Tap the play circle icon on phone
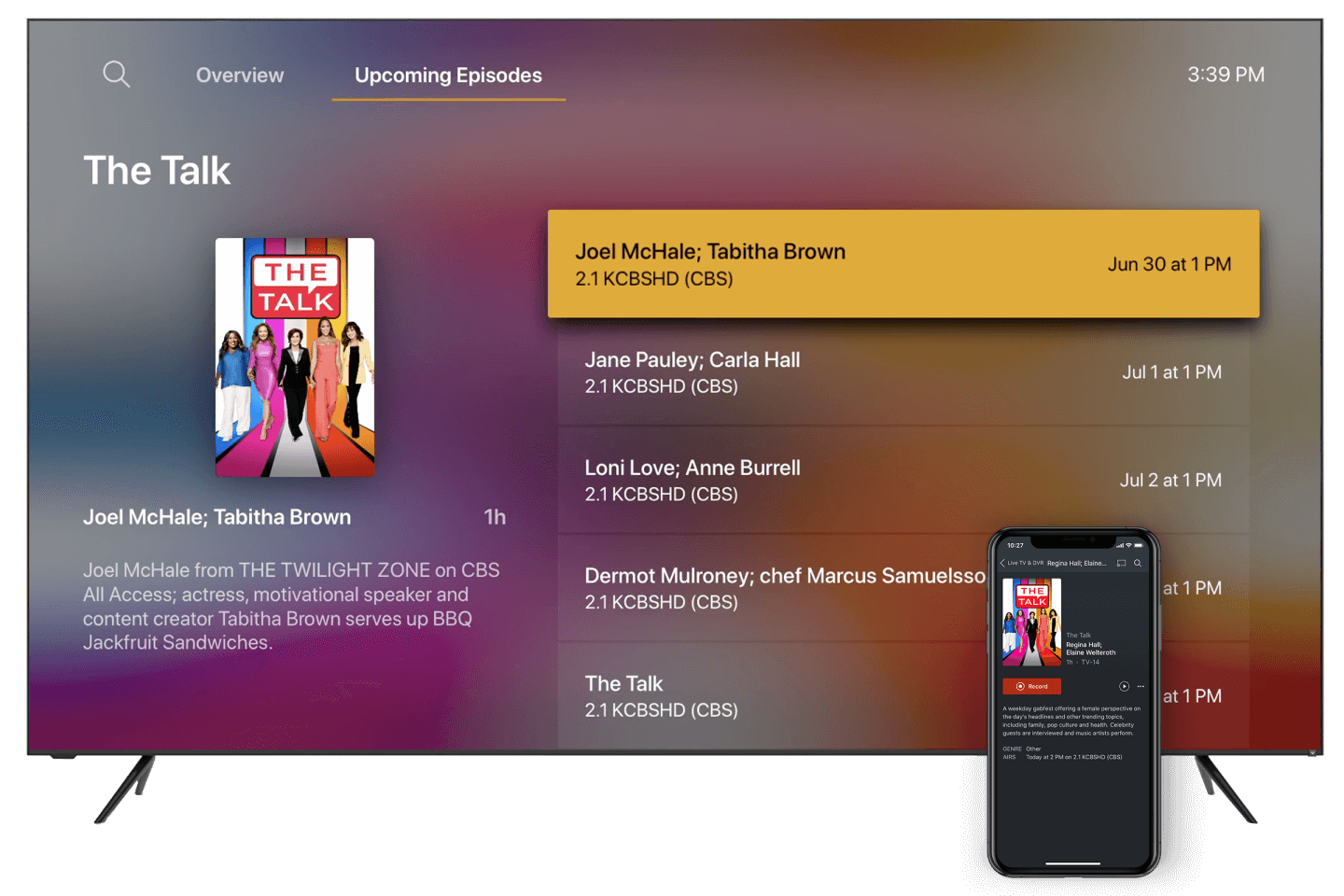1344x896 pixels. click(1124, 686)
